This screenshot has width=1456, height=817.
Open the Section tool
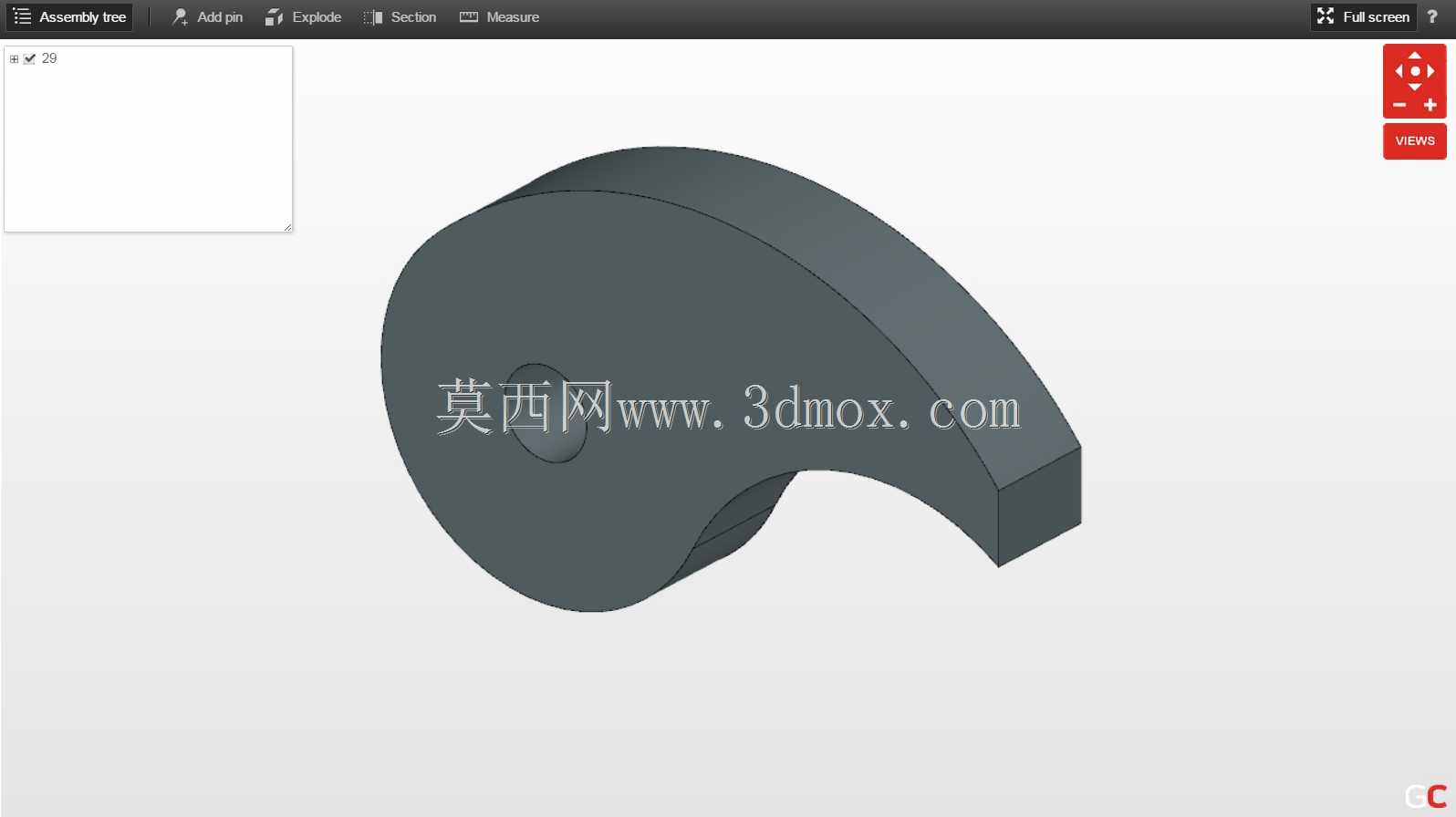[400, 17]
